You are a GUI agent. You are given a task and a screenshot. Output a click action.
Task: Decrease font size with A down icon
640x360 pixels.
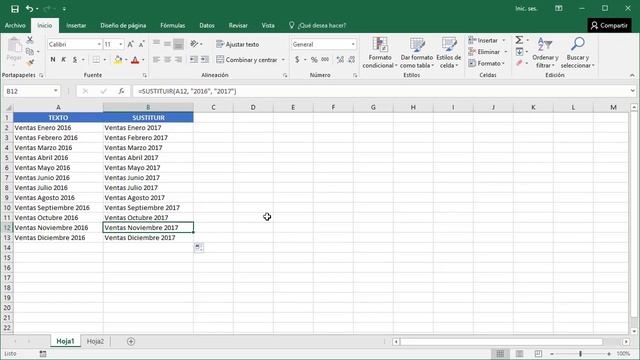tap(141, 44)
